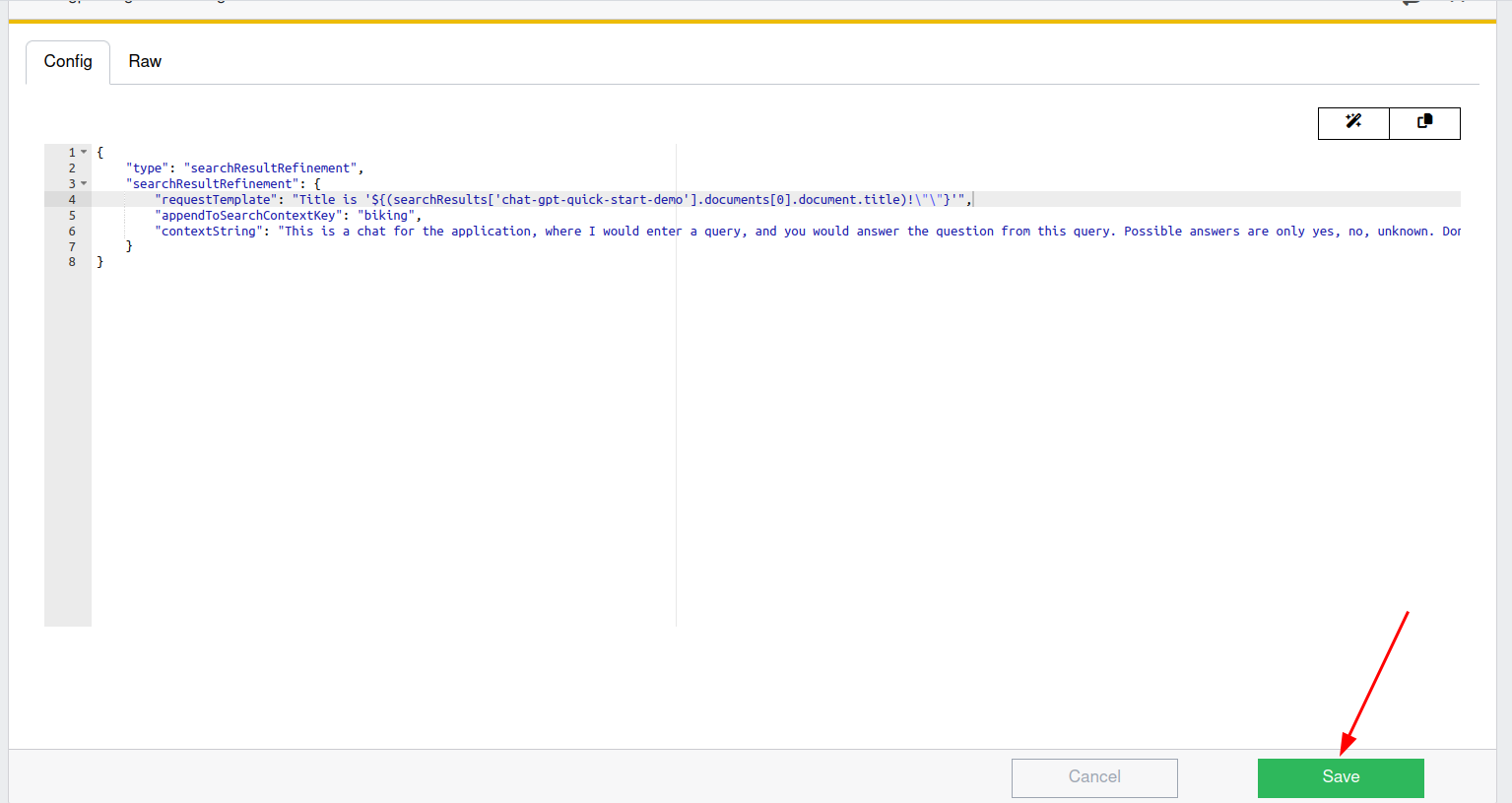Click the "searchResultRefinement" value on line 2
Screen dimensions: 1512x803
(270, 167)
